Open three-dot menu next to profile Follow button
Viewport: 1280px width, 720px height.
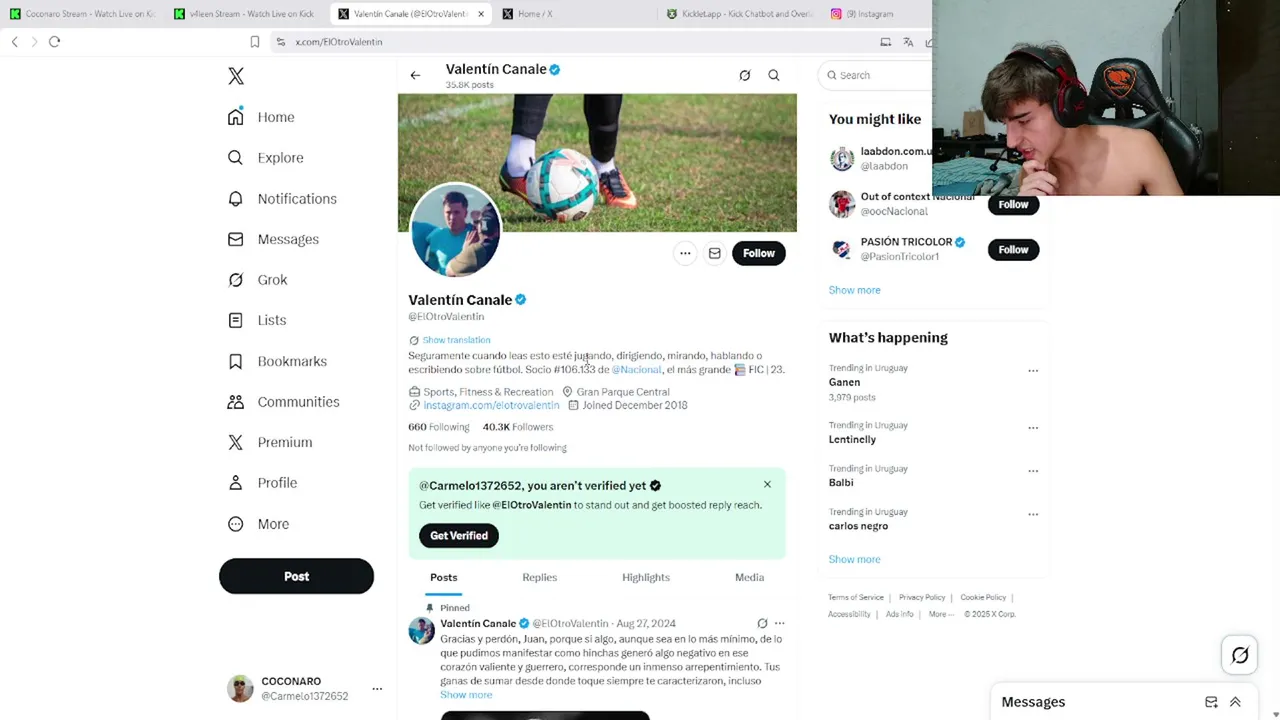click(x=685, y=253)
